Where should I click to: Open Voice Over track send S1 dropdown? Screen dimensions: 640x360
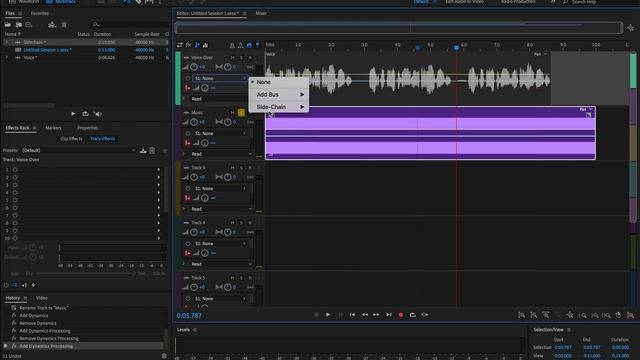220,78
